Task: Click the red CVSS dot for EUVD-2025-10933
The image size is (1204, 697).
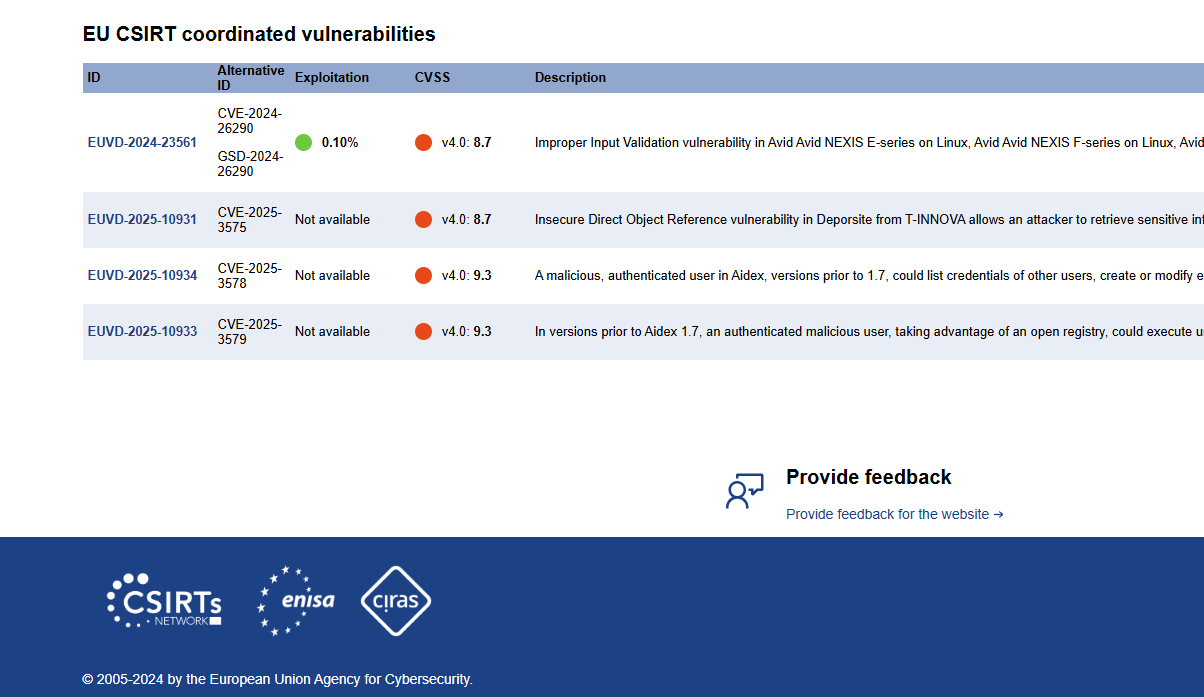Action: (423, 332)
